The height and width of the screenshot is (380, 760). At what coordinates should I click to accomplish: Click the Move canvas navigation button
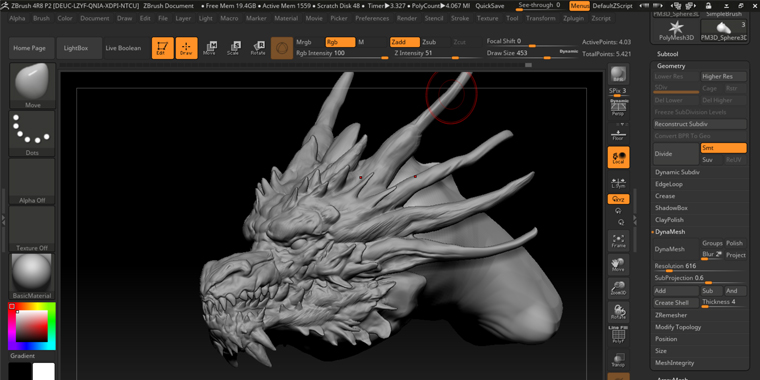(x=618, y=265)
